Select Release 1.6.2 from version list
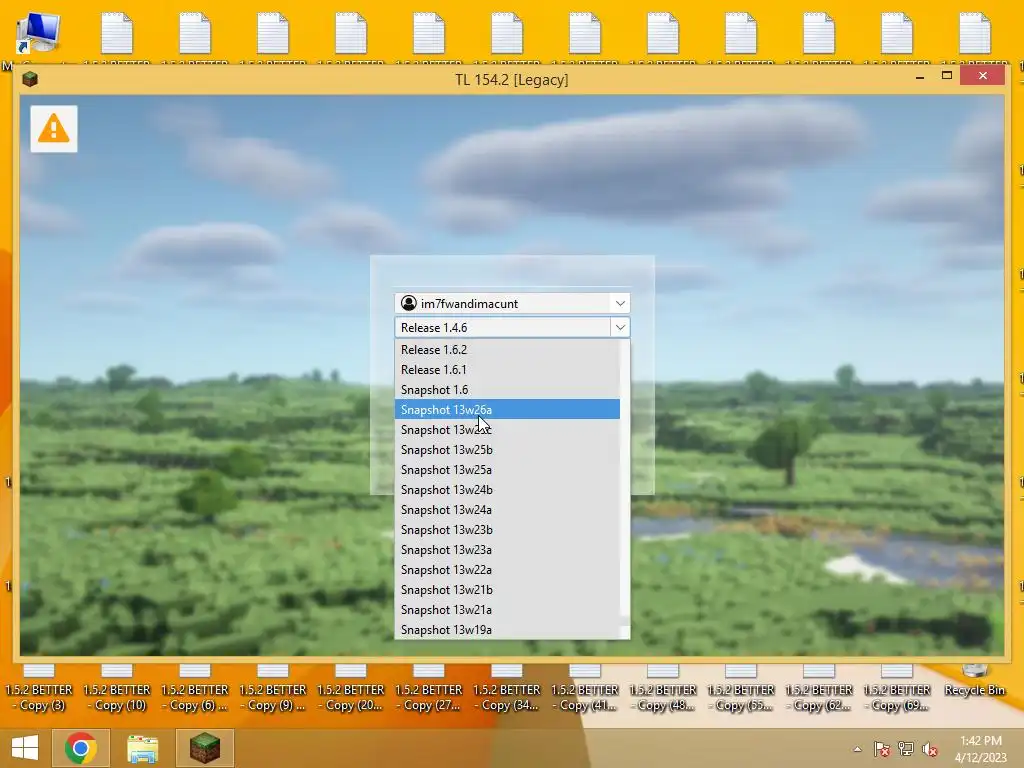This screenshot has height=768, width=1024. 507,349
